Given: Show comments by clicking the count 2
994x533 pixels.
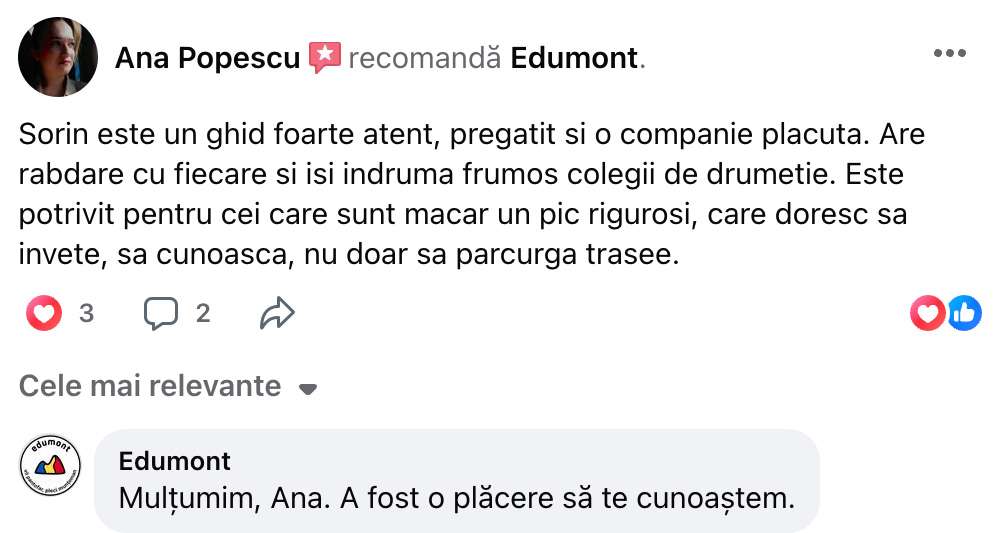Looking at the screenshot, I should pos(203,314).
